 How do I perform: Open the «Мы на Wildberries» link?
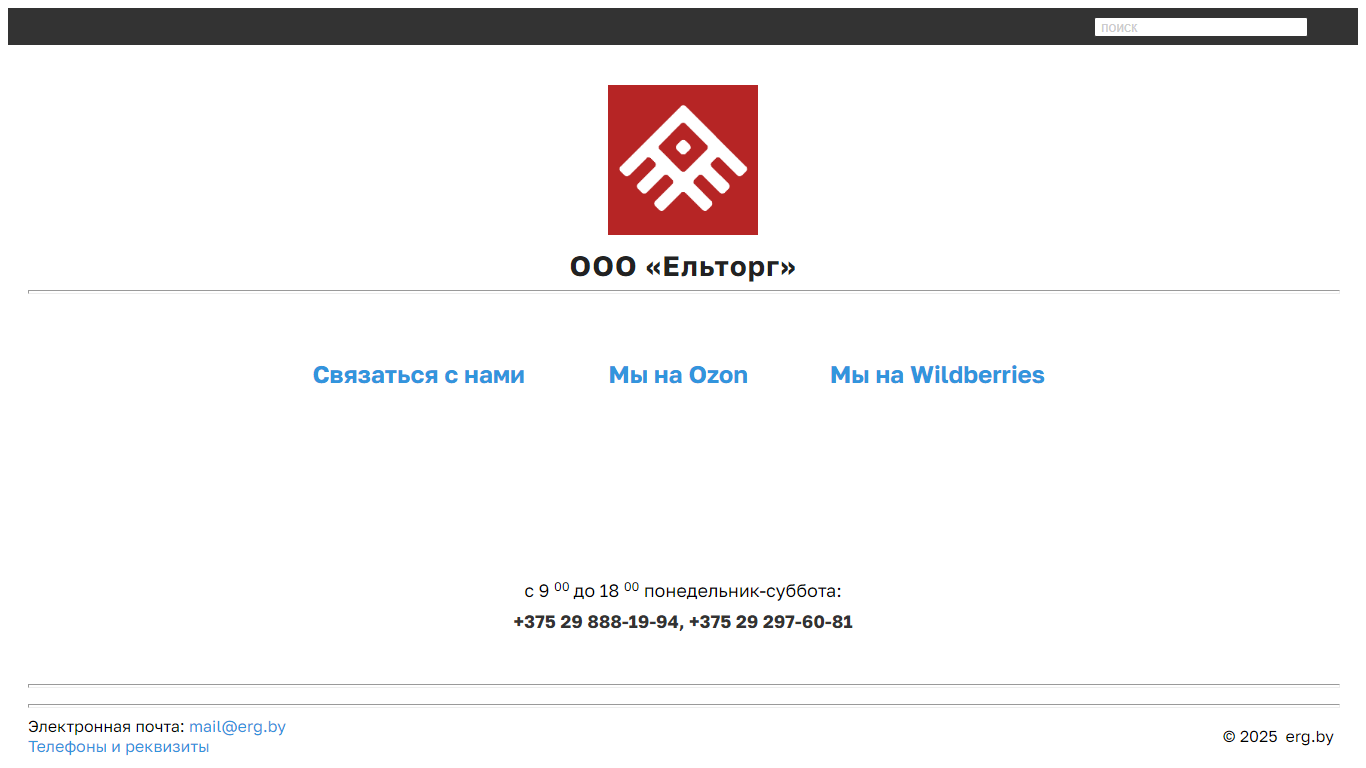point(937,375)
